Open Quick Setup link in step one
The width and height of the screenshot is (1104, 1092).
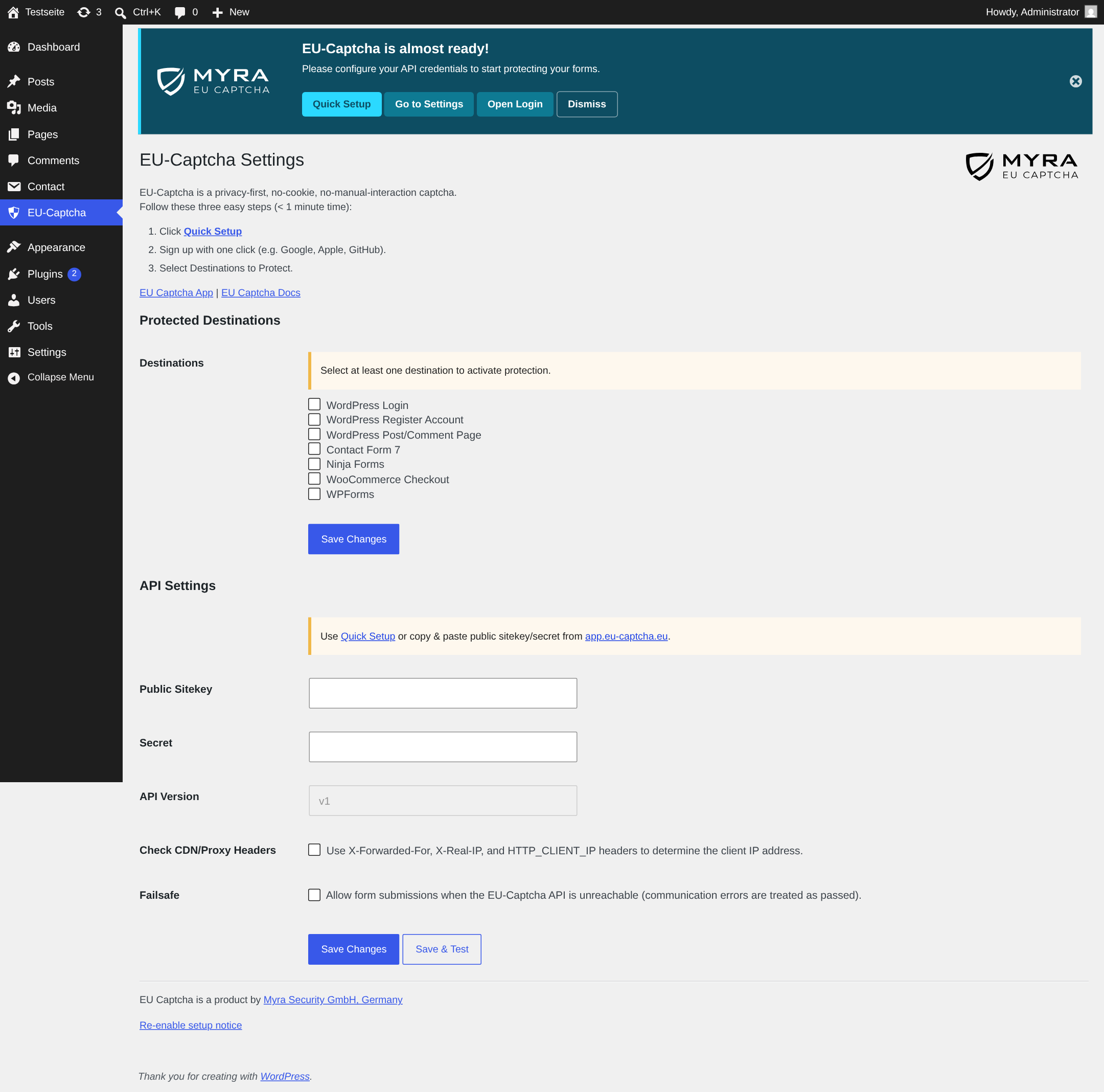click(213, 232)
